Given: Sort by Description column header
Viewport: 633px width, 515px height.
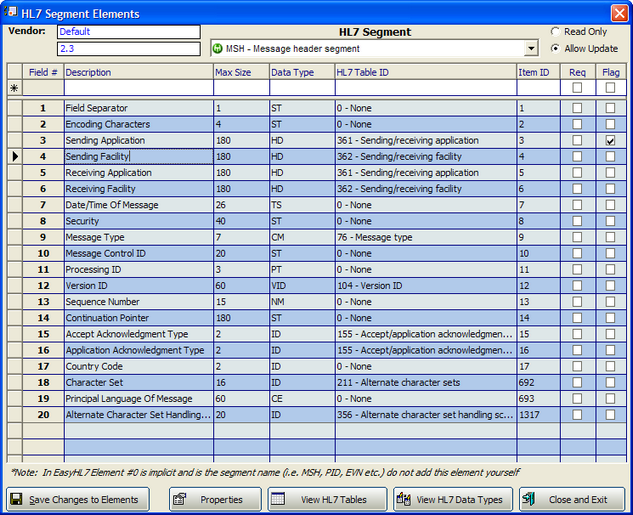Looking at the screenshot, I should tap(139, 72).
